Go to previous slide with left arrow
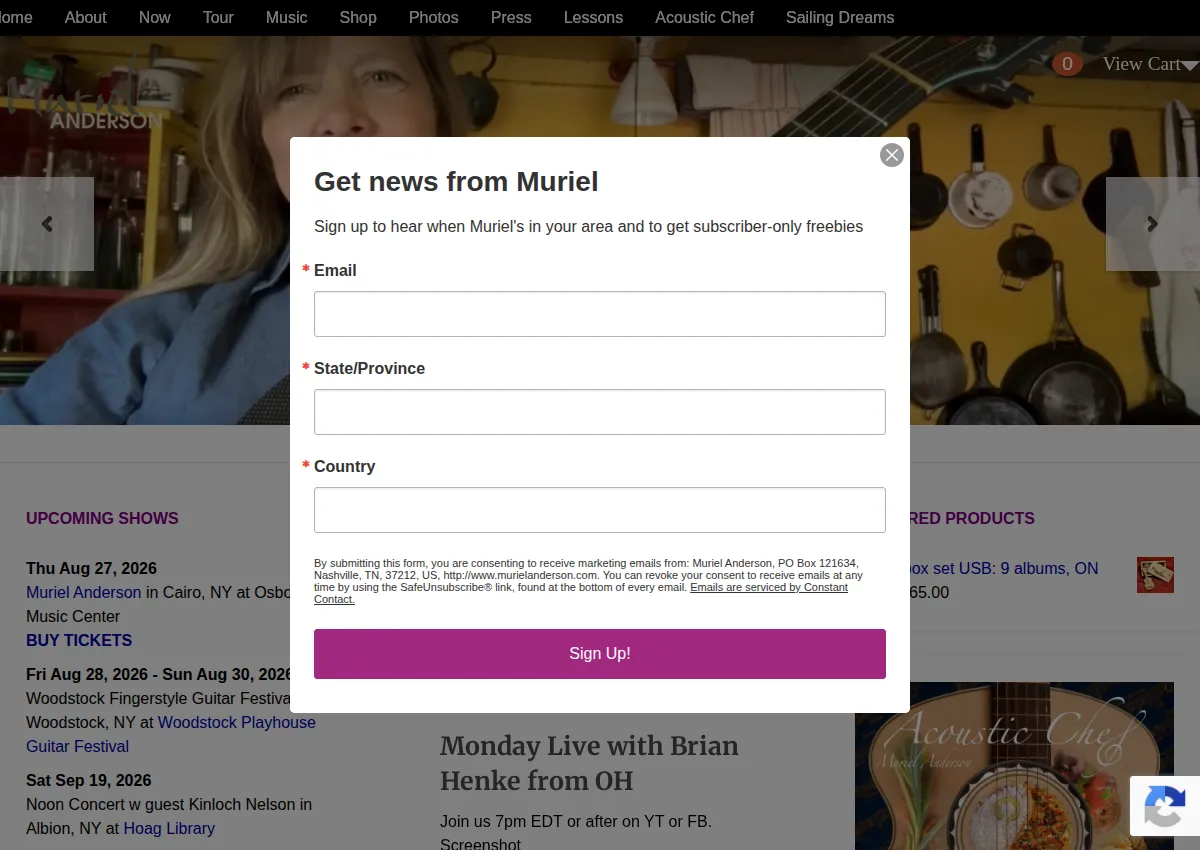 47,224
